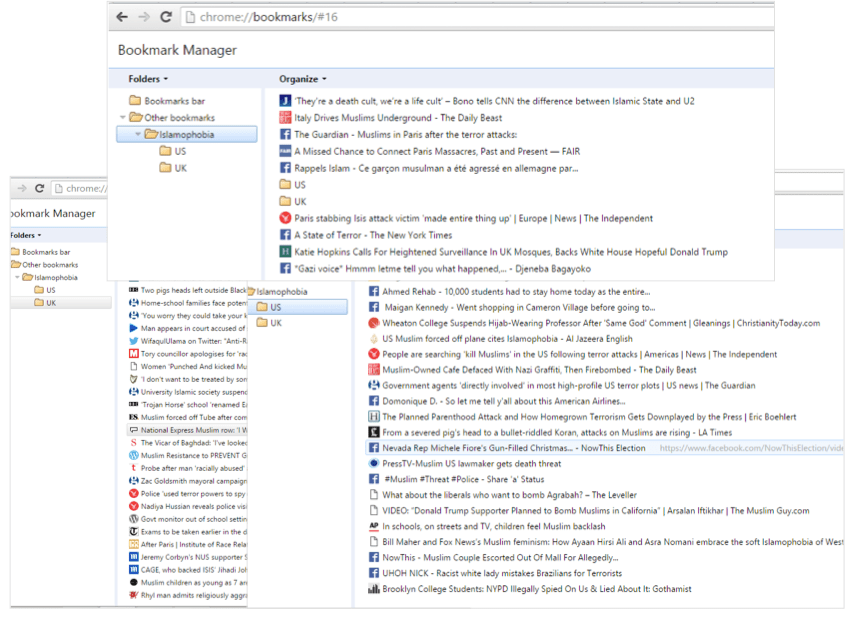Click the Facebook icon beside Ahmed Rehab bookmark
The width and height of the screenshot is (848, 621).
374,292
